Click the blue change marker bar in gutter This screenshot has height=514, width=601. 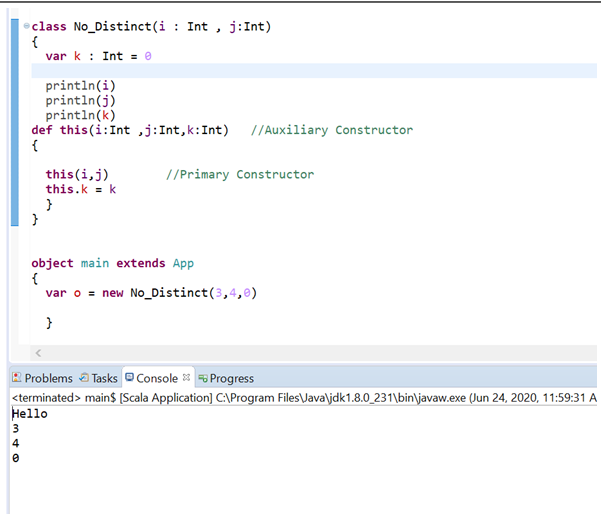click(x=15, y=122)
